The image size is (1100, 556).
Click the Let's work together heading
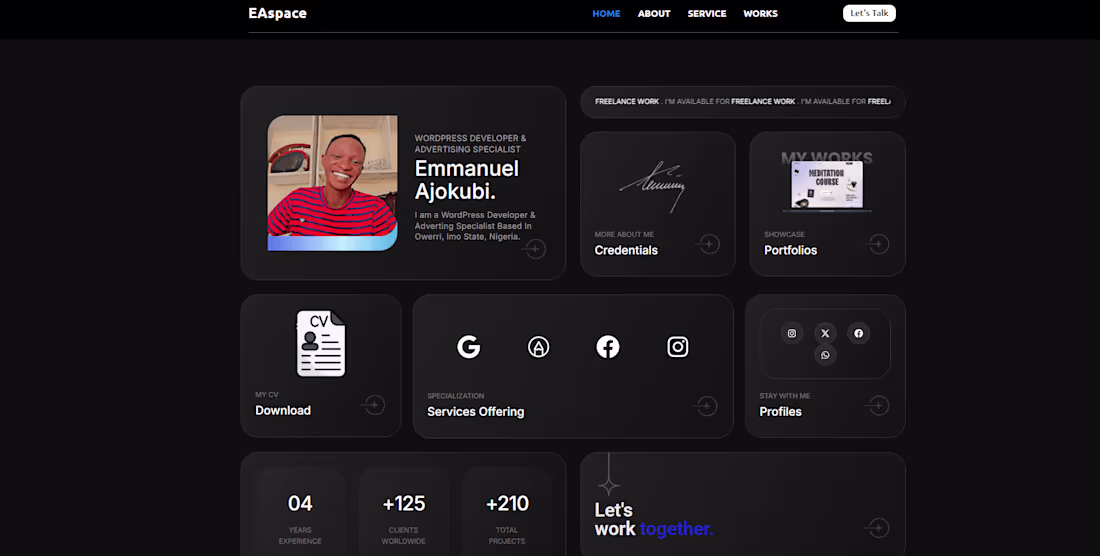click(x=654, y=520)
